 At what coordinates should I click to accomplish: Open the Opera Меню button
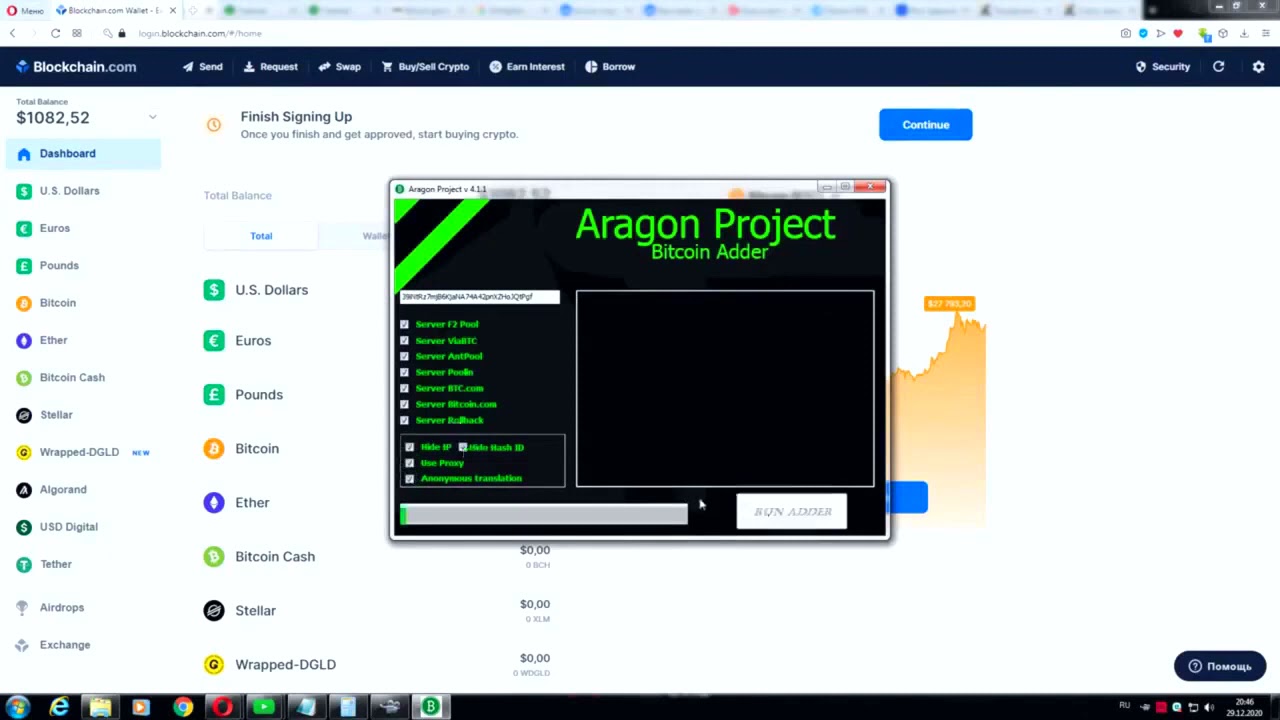(x=24, y=10)
